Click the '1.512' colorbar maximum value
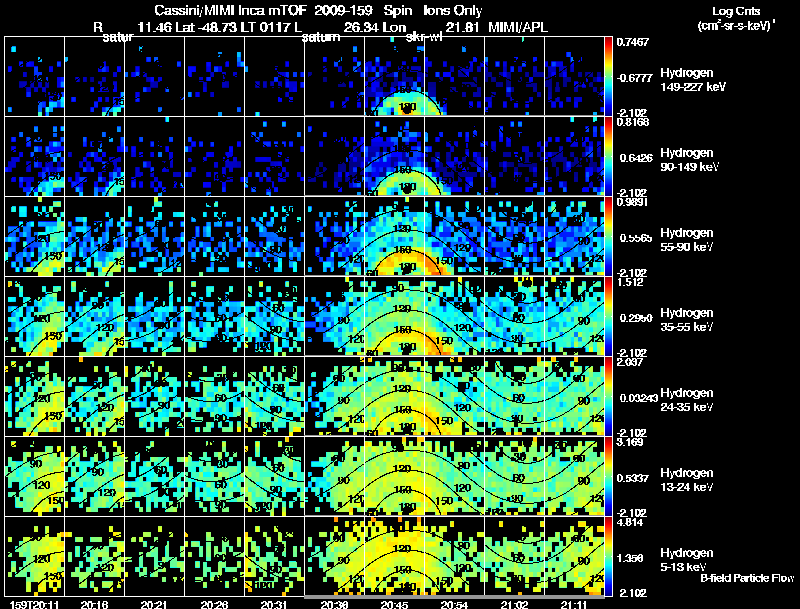800x609 pixels. (630, 283)
